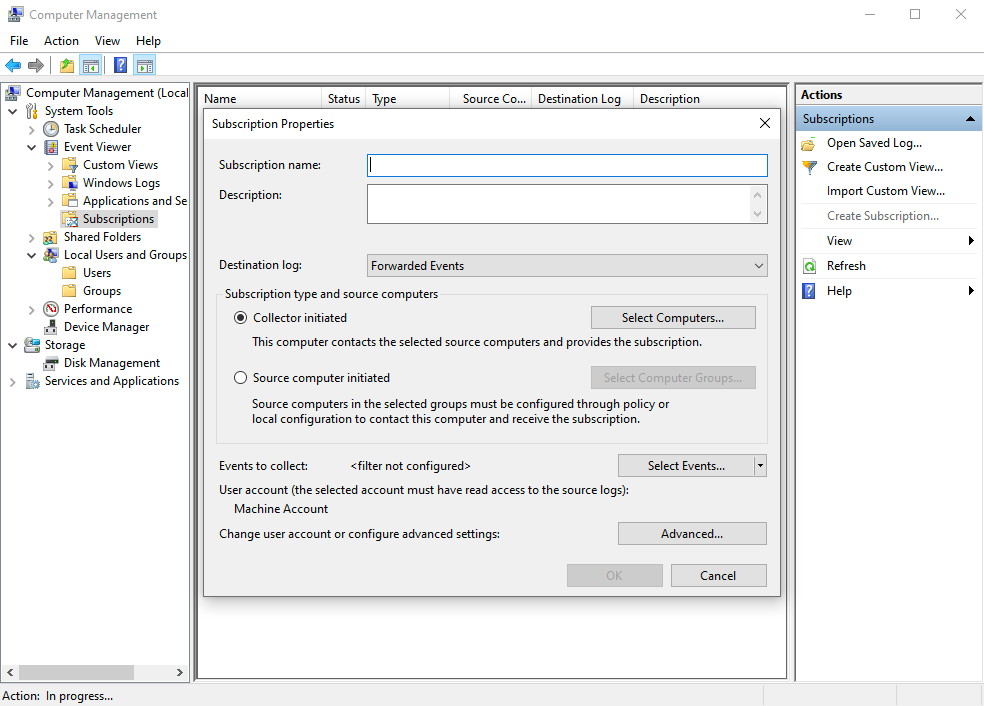Click the Advanced button

click(692, 534)
